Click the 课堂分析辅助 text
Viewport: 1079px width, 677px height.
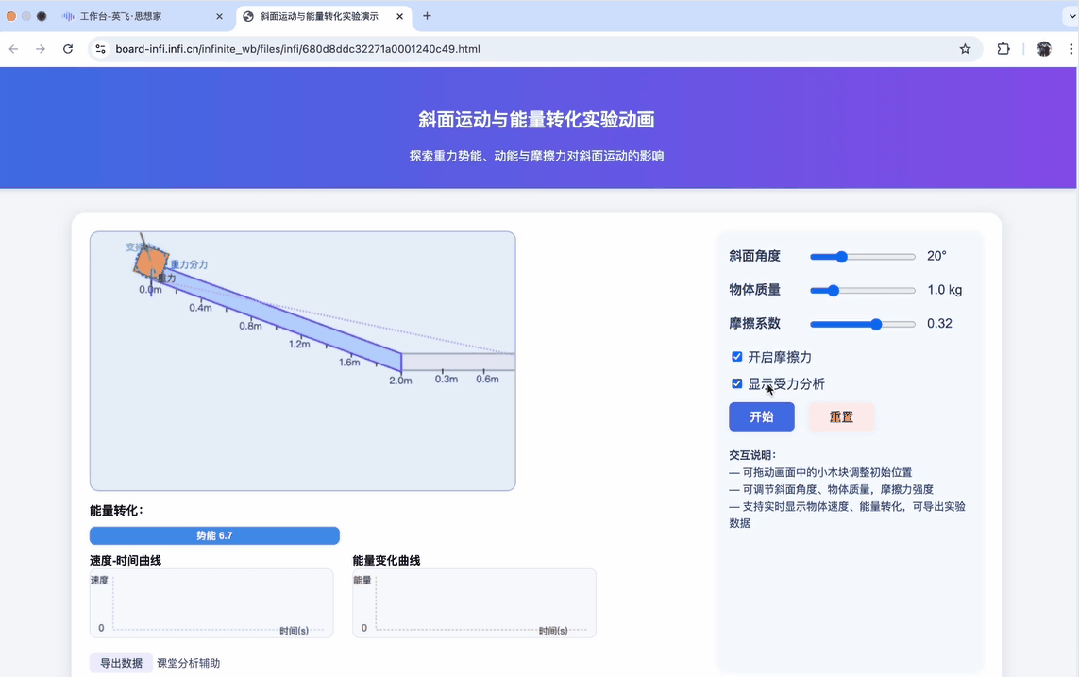(189, 663)
